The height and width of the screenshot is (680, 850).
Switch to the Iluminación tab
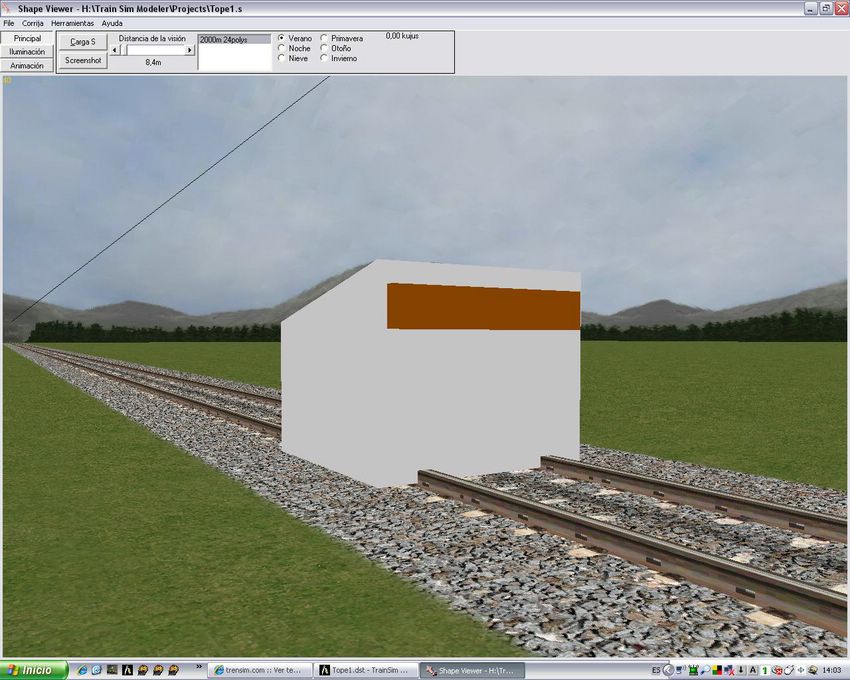27,52
